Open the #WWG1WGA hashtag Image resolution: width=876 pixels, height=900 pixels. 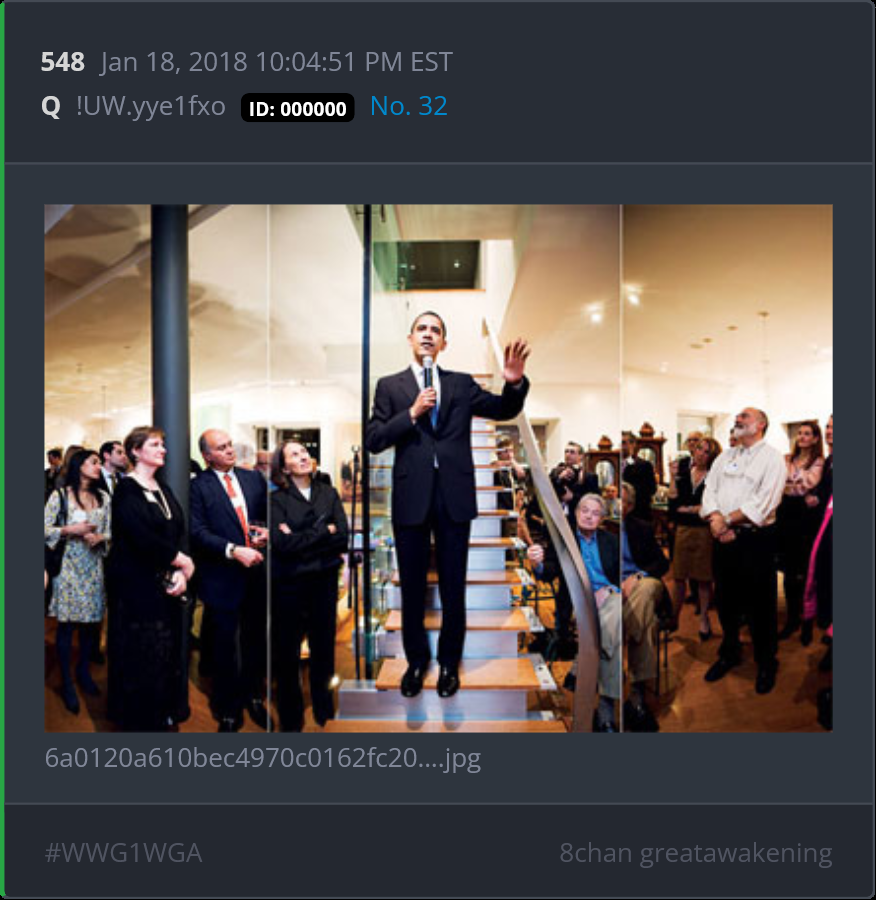[123, 853]
